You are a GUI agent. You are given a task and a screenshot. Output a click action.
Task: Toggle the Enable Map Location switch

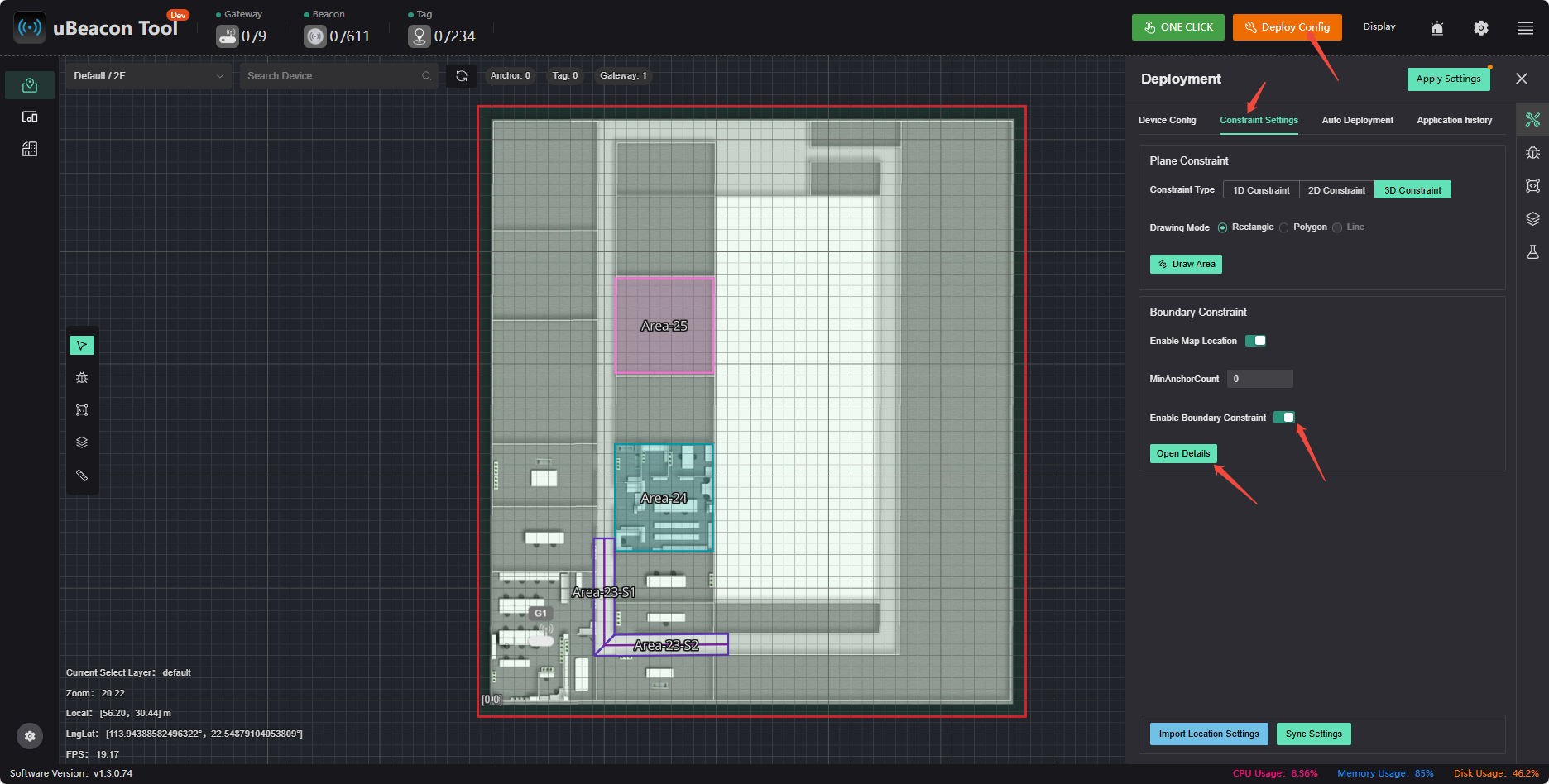pos(1256,341)
